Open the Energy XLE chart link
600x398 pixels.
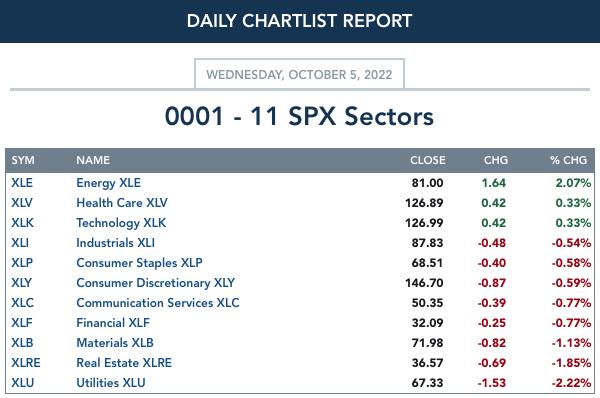point(108,183)
